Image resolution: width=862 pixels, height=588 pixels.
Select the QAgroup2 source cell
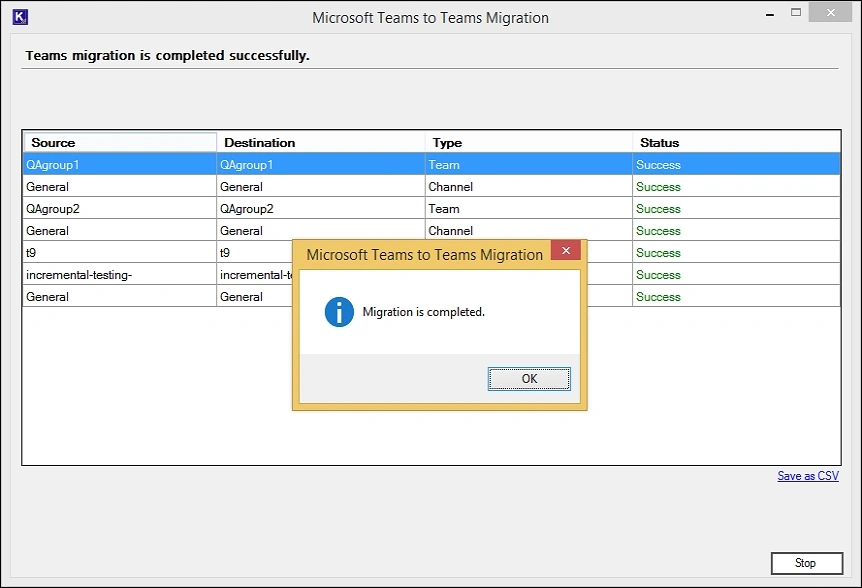pos(120,208)
